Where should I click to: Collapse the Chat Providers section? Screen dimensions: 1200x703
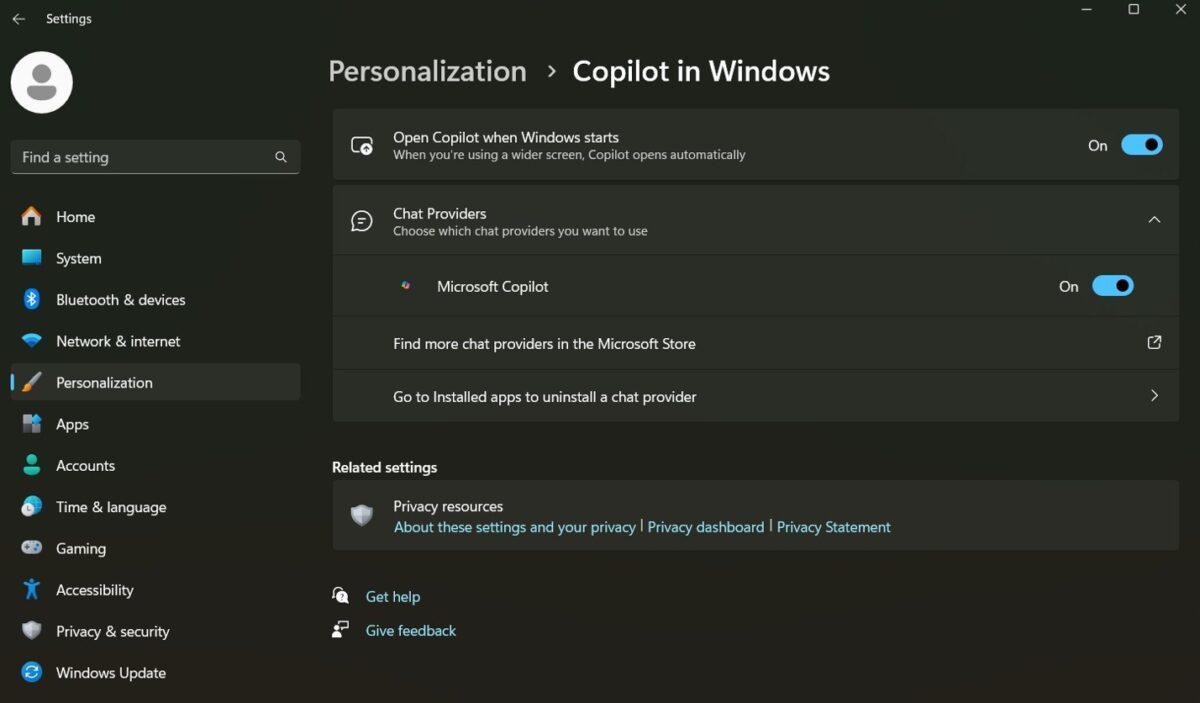click(x=1154, y=220)
